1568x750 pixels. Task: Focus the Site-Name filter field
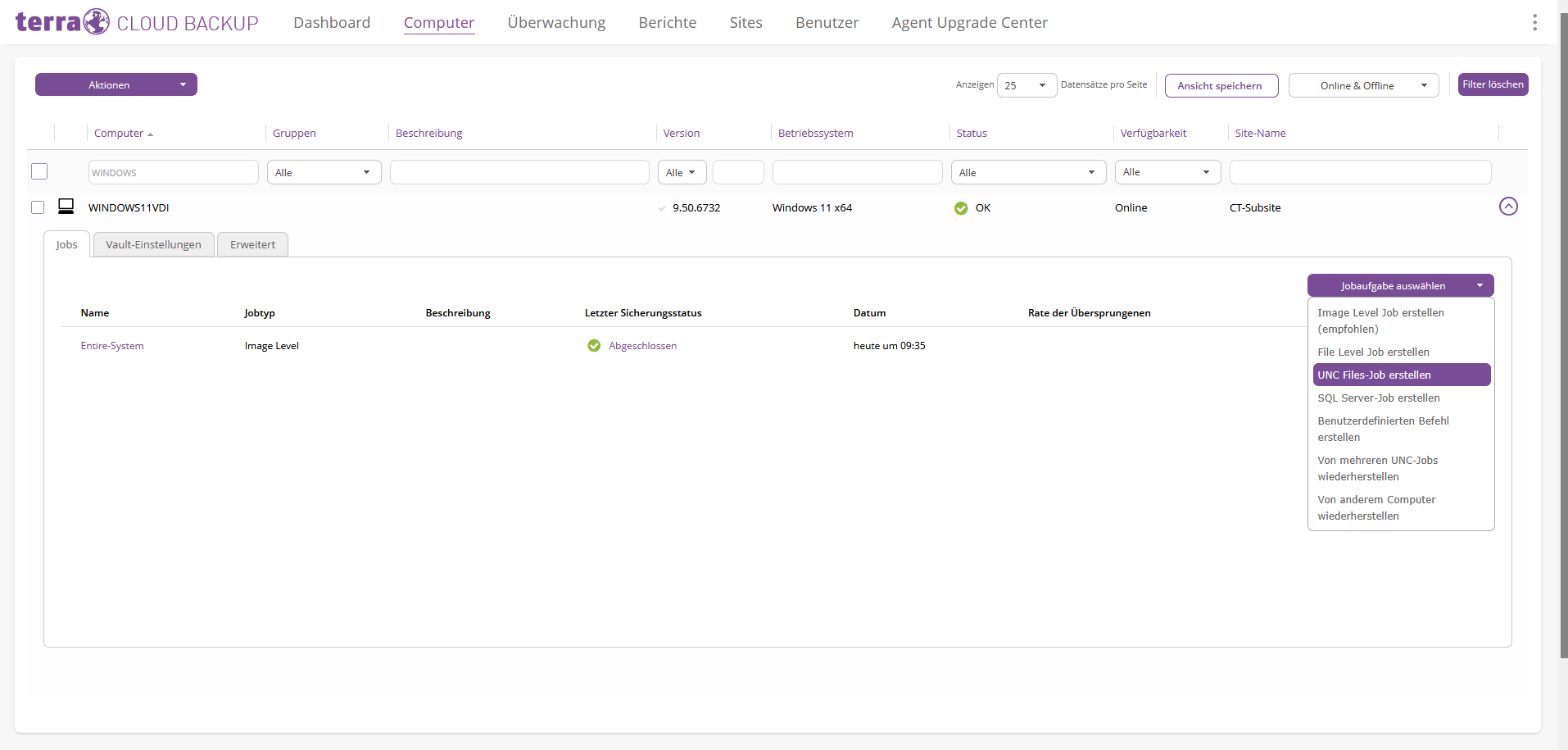pos(1360,172)
